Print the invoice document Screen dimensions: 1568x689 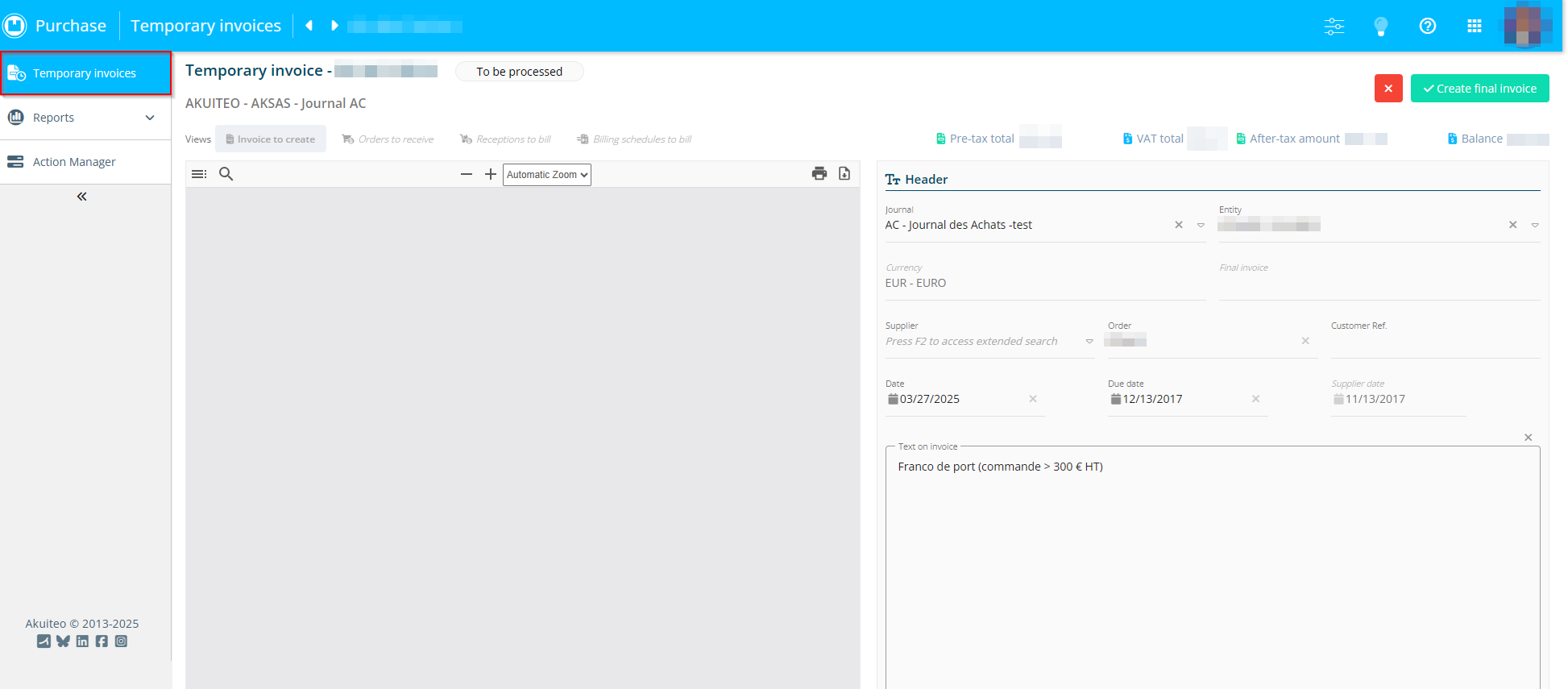[x=819, y=173]
